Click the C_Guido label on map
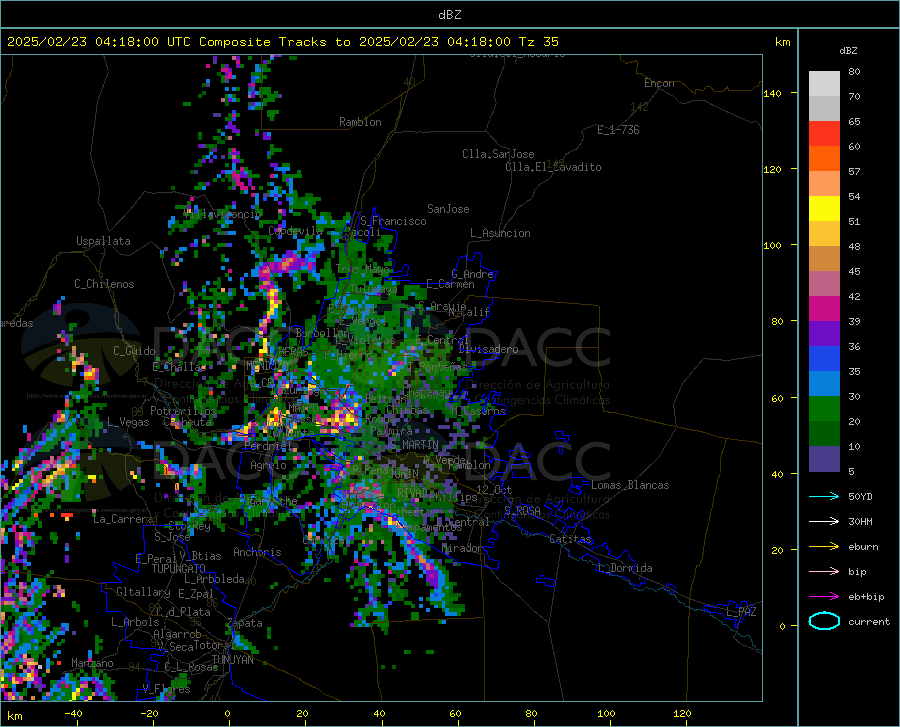The image size is (900, 727). (x=134, y=351)
